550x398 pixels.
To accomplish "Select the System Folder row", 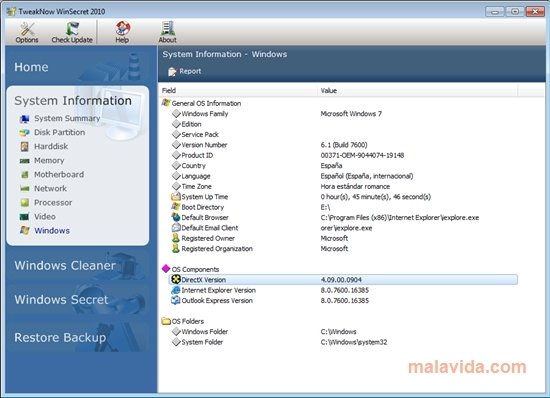I will 344,342.
